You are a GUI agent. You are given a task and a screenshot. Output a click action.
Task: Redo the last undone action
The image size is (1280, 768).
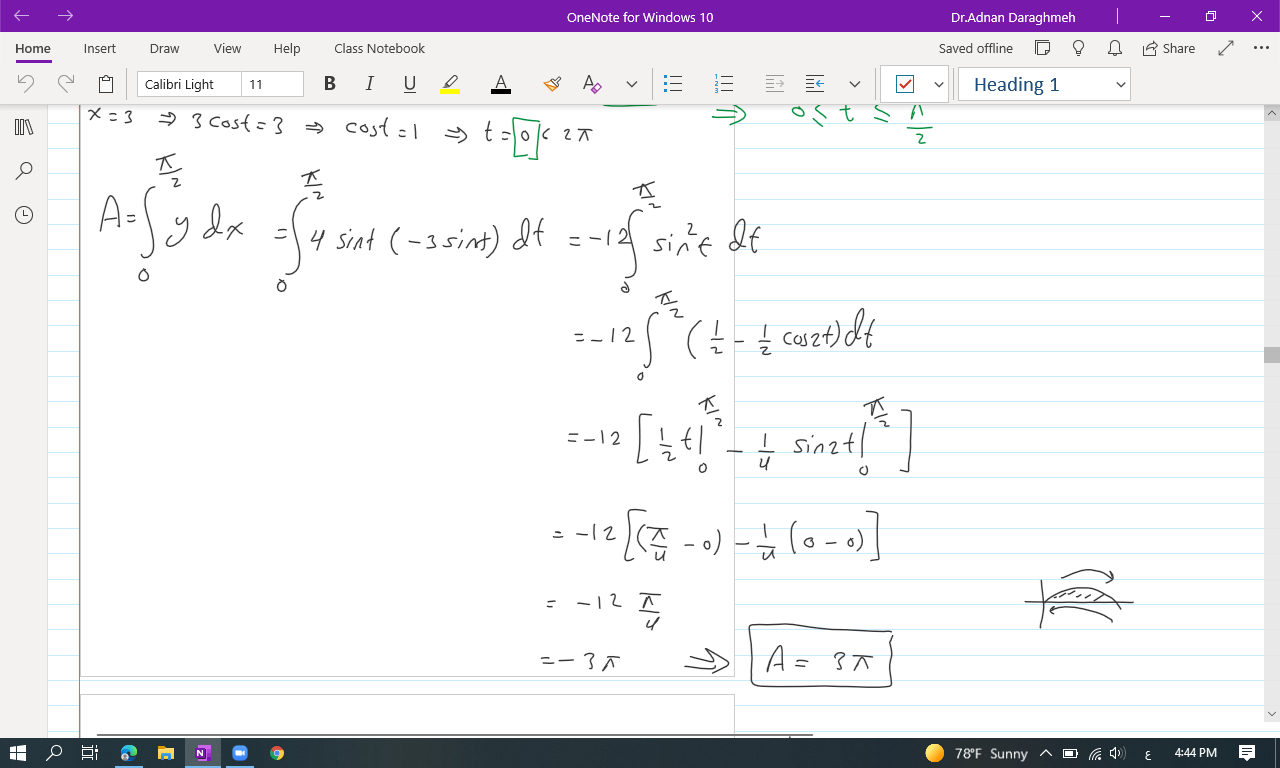coord(66,84)
